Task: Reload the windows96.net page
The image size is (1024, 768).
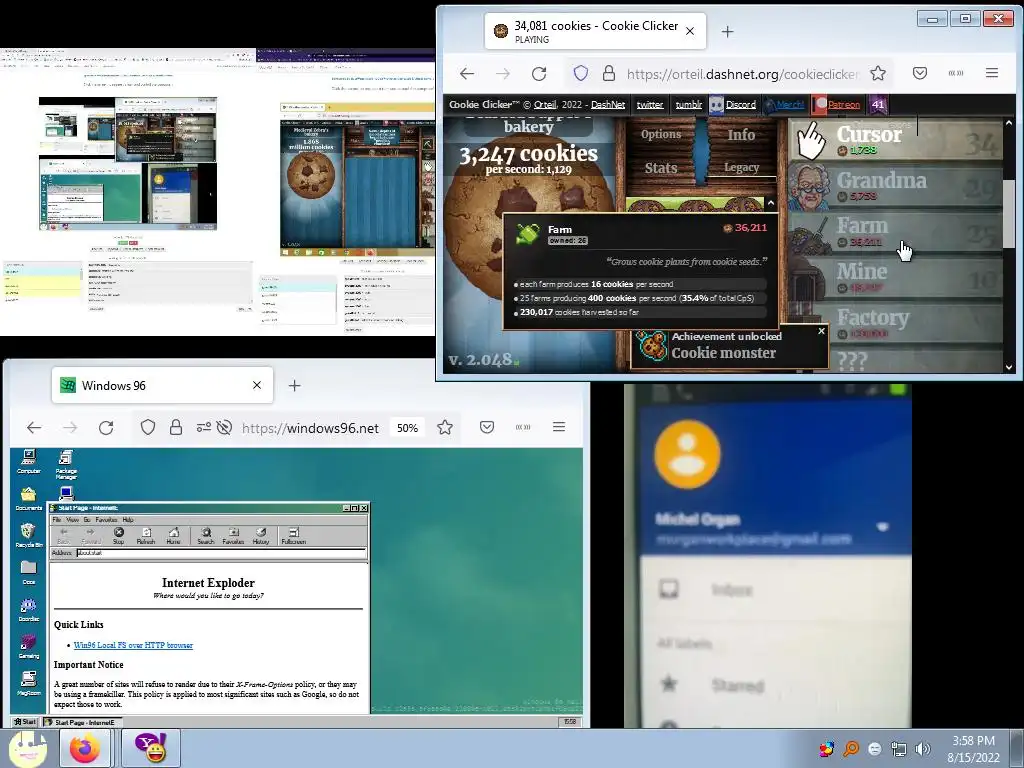Action: (106, 428)
